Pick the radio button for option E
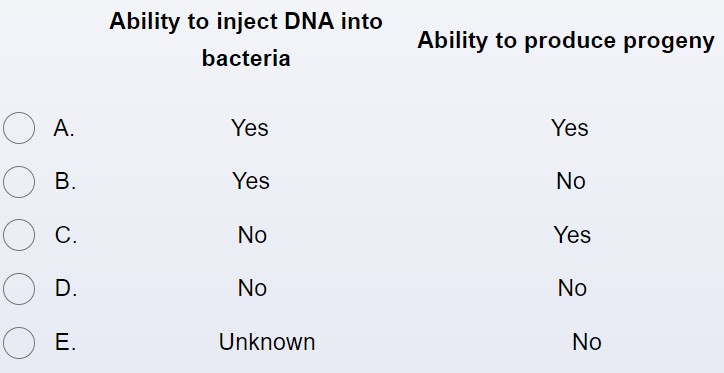724x373 pixels. [19, 343]
